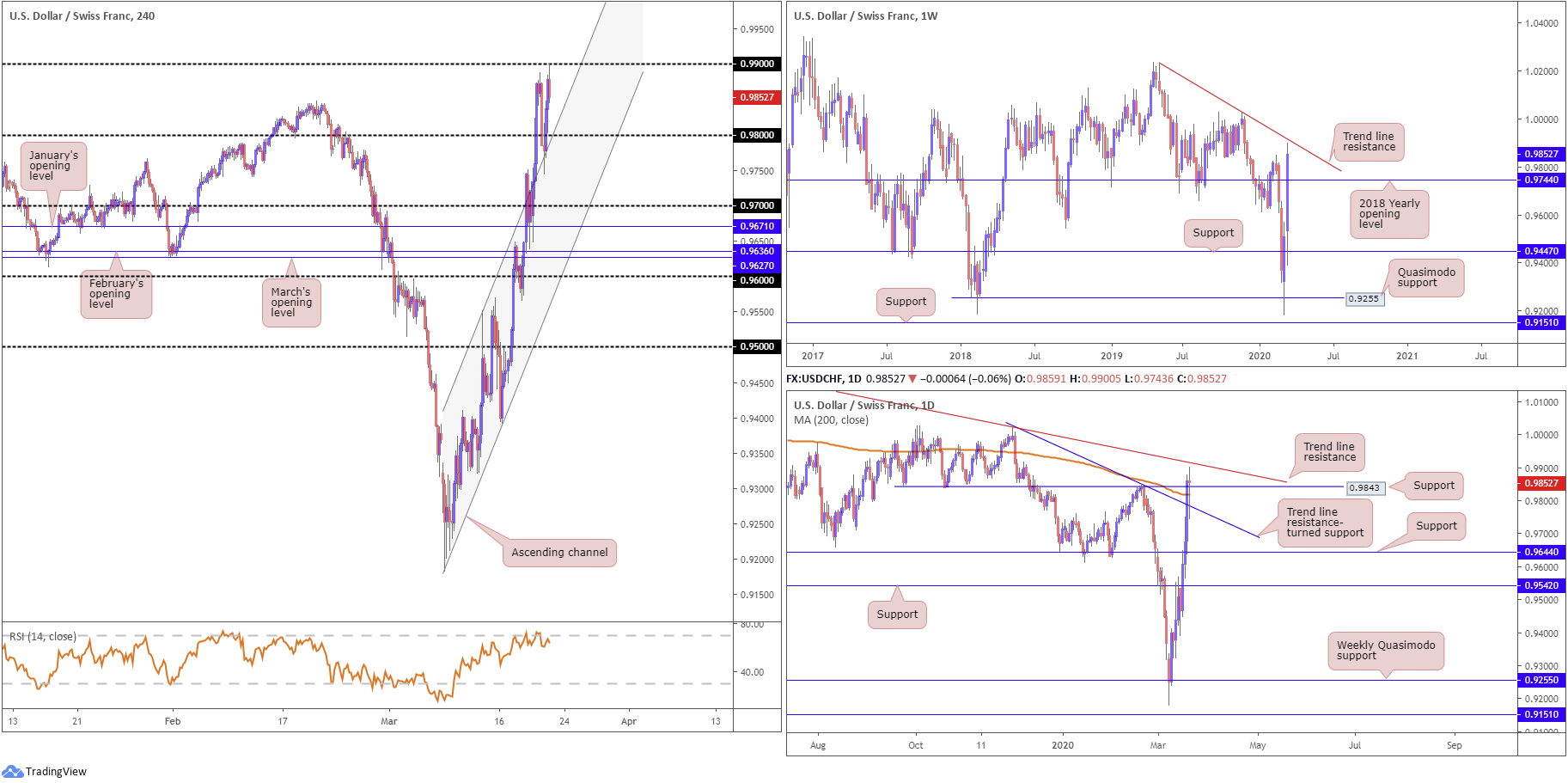Click the 0.95420 price label on the daily chart

[1541, 585]
